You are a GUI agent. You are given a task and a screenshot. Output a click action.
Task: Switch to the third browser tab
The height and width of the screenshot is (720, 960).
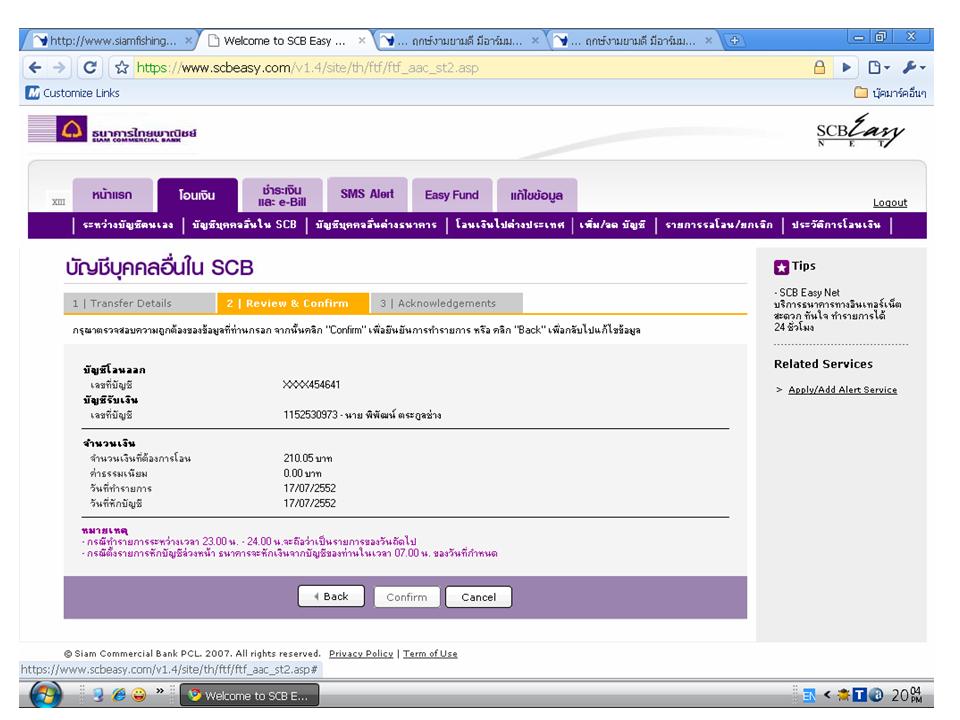click(457, 40)
